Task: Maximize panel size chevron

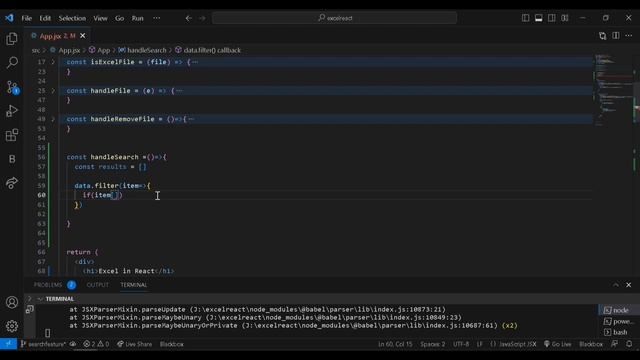Action: (616, 285)
